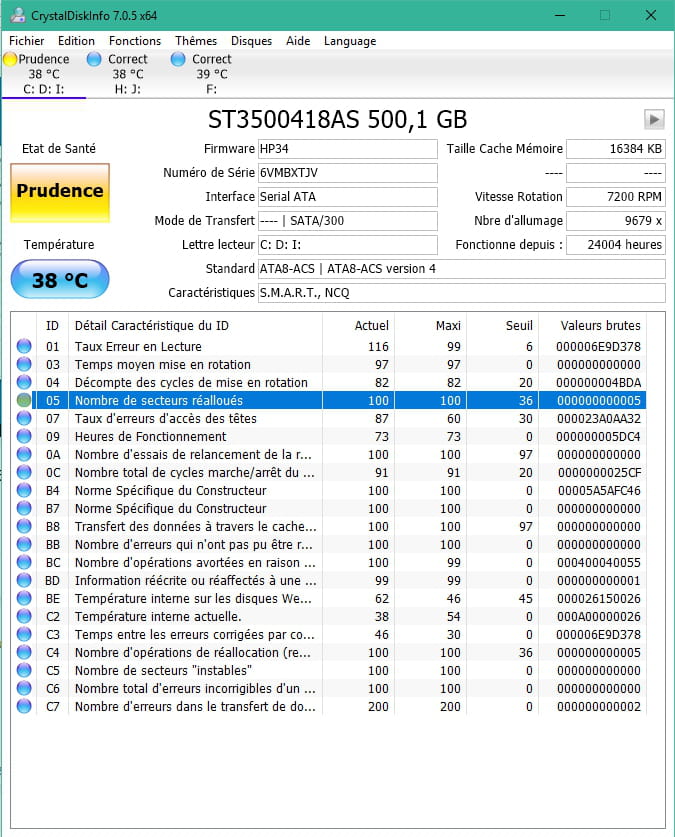Select the blue status orb for disk H: J:

tap(94, 59)
